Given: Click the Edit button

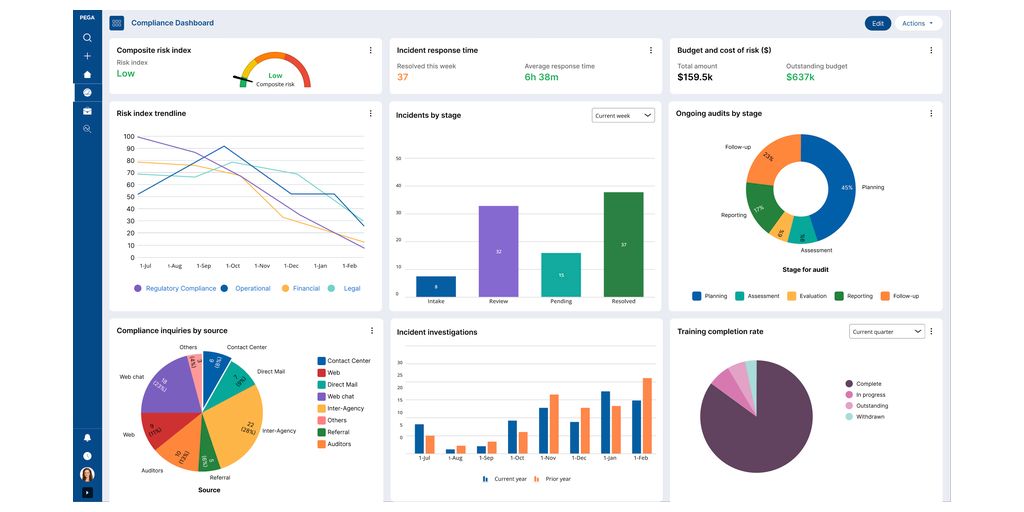Looking at the screenshot, I should pos(878,24).
